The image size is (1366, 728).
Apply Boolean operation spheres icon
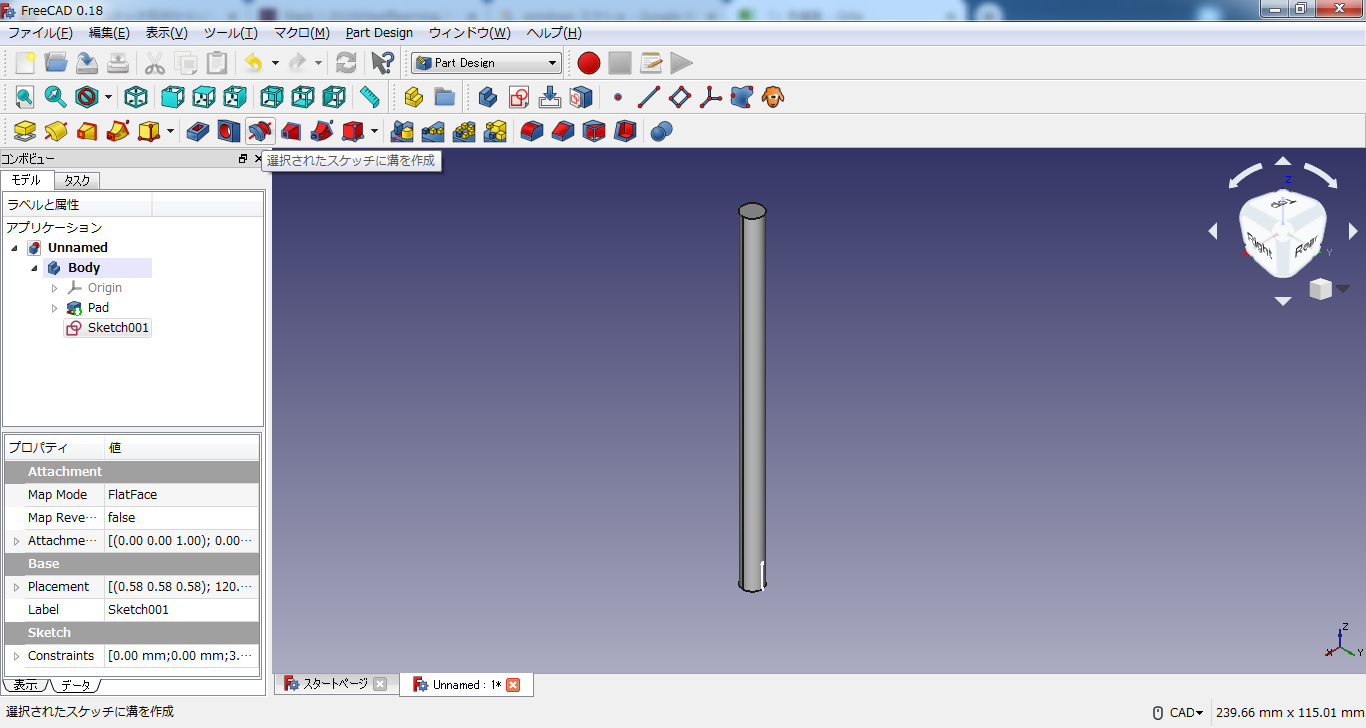(x=661, y=131)
